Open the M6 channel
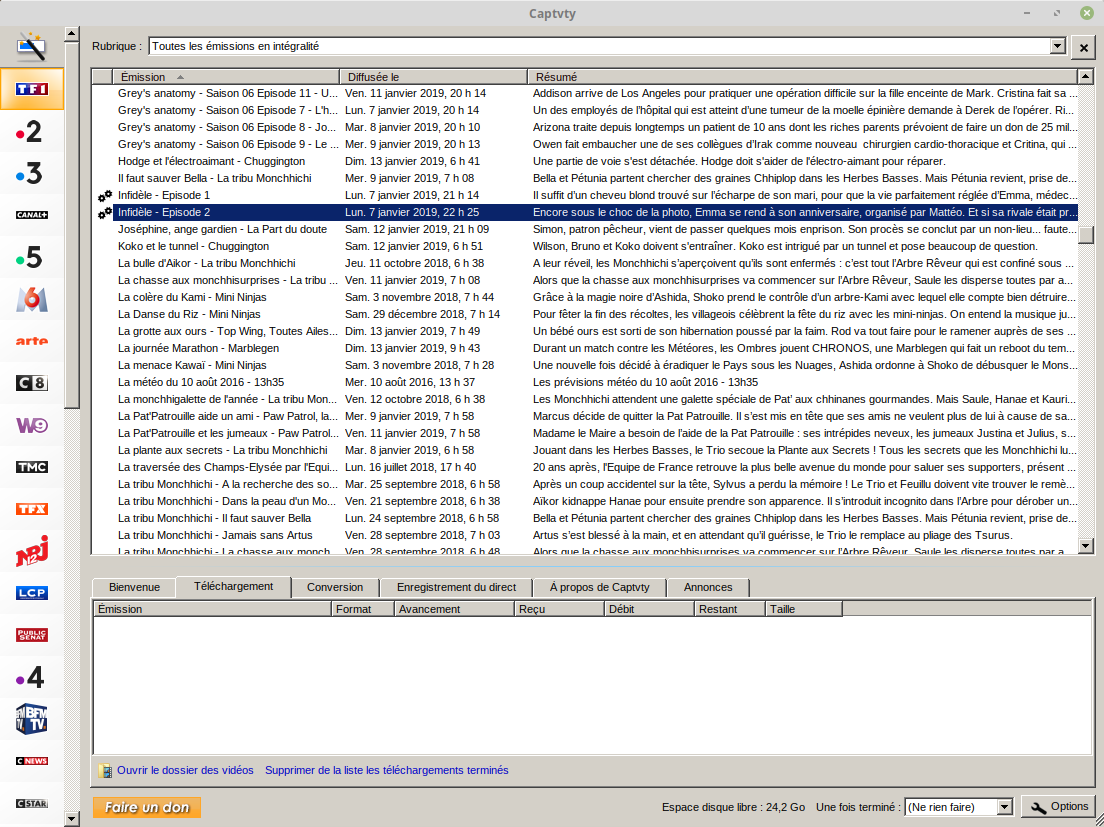The image size is (1104, 827). coord(31,299)
